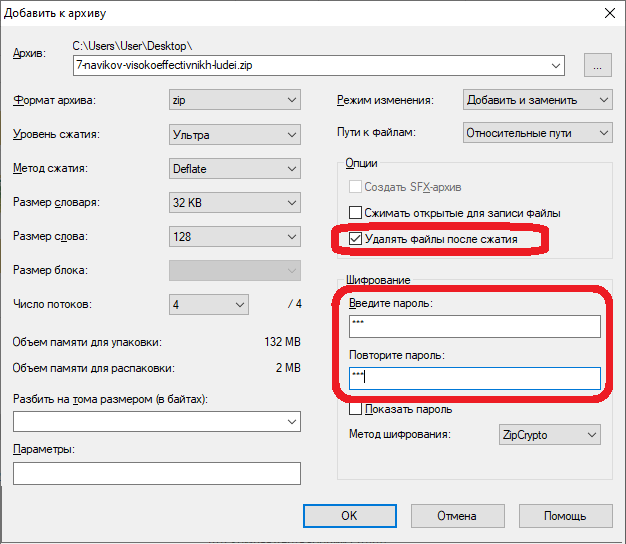Open the update mode dropdown Добавить и заменить

(538, 100)
